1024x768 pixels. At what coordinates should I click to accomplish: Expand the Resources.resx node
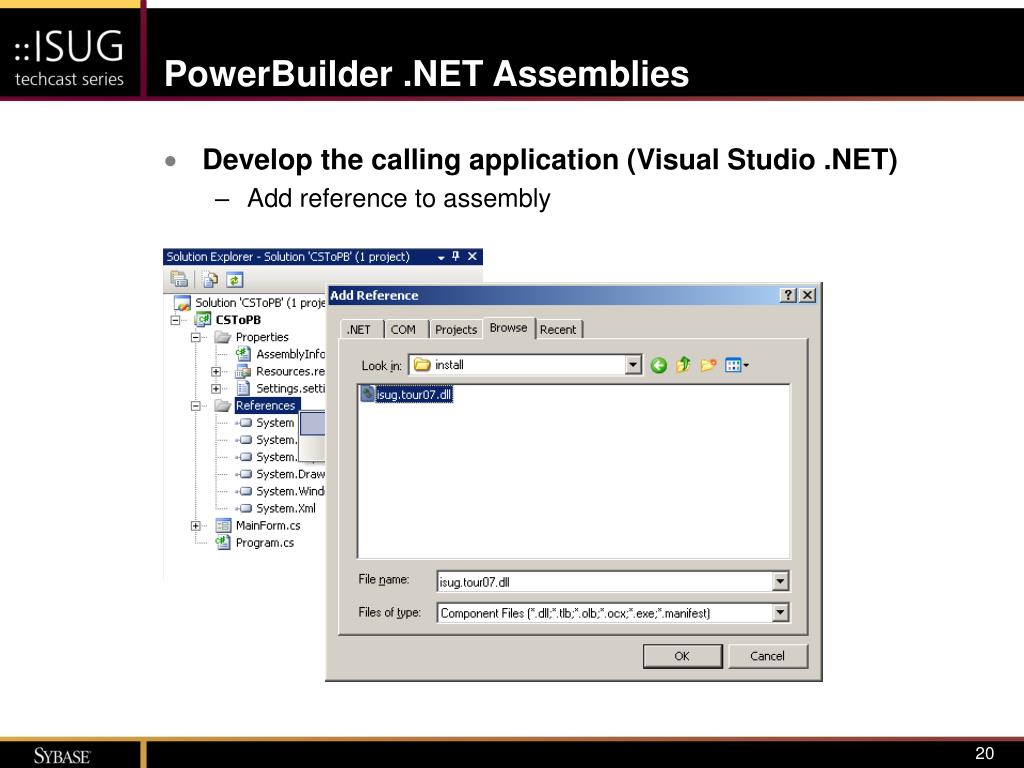coord(216,372)
